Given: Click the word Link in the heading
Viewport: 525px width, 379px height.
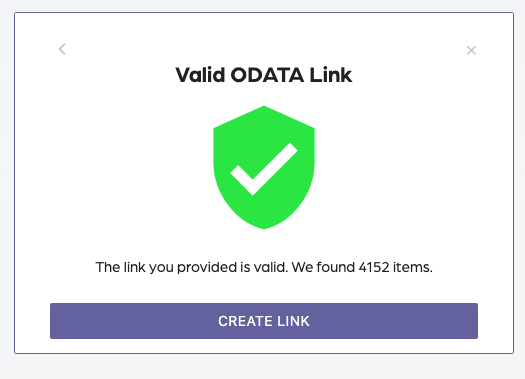Looking at the screenshot, I should tap(330, 75).
